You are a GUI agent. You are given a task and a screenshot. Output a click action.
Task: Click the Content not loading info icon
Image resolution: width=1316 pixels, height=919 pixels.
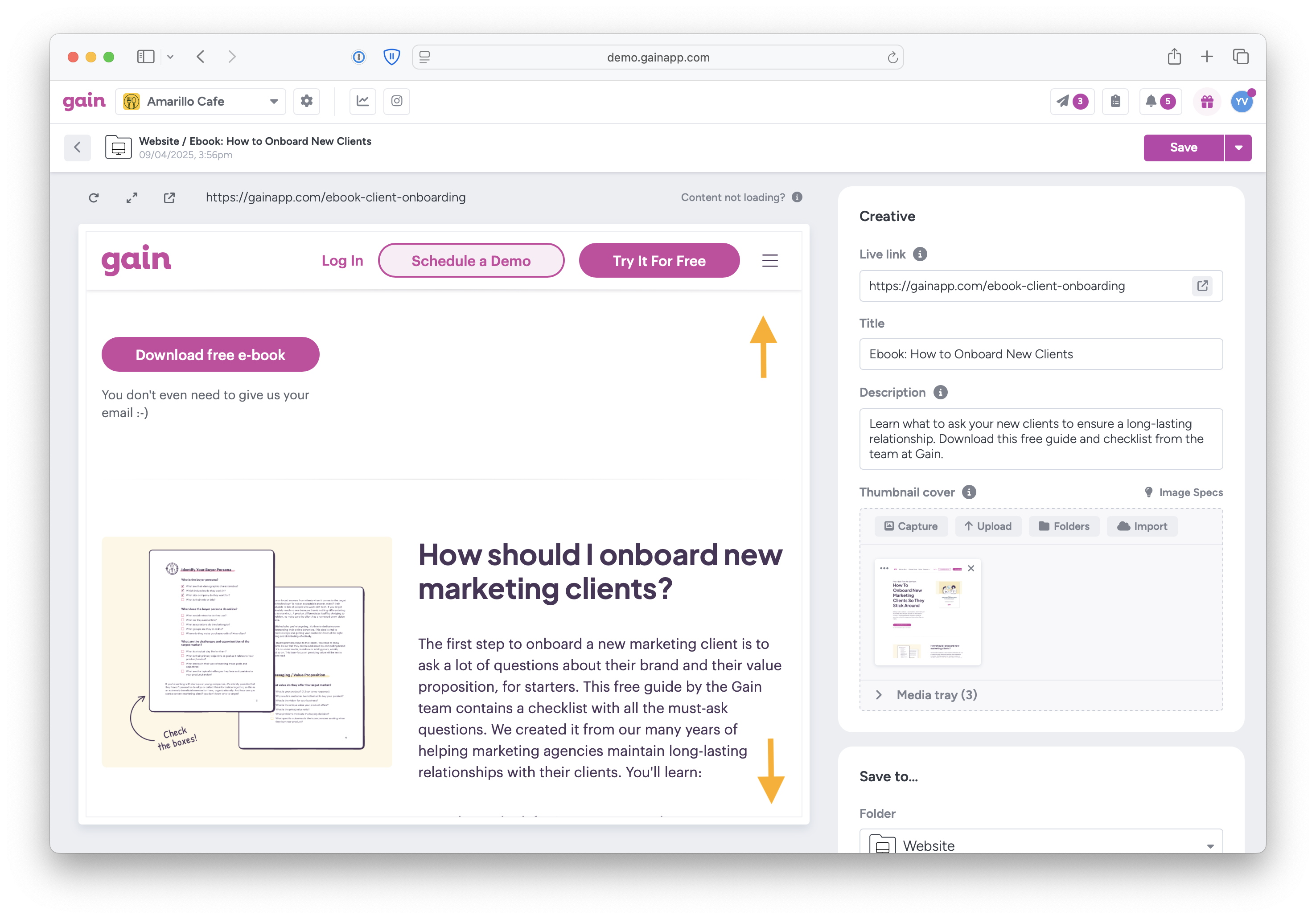(x=797, y=197)
